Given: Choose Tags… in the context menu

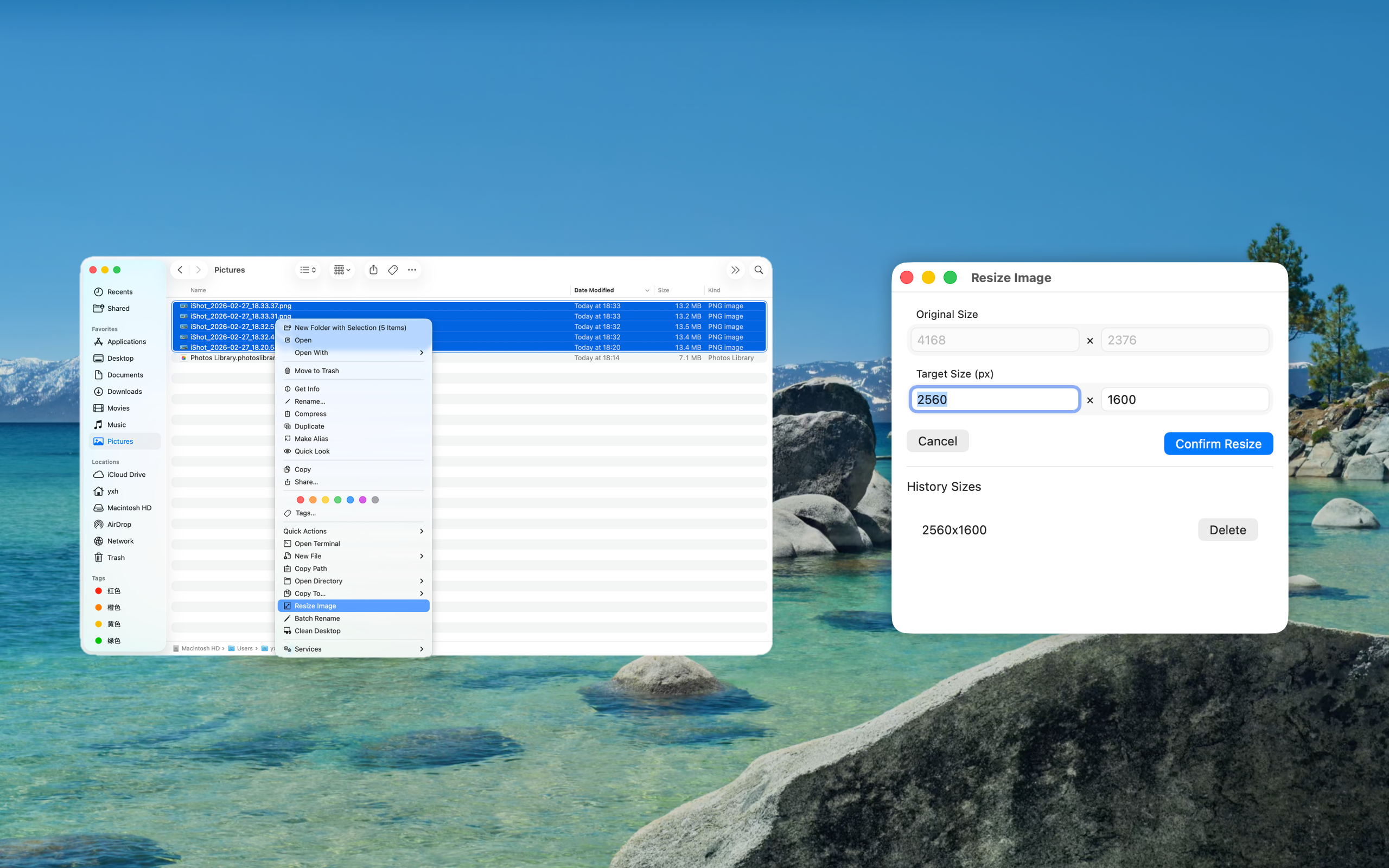Looking at the screenshot, I should point(354,513).
